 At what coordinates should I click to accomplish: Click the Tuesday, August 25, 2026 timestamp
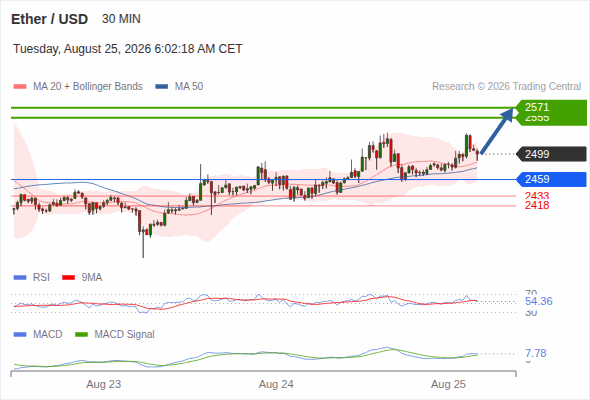pyautogui.click(x=128, y=49)
